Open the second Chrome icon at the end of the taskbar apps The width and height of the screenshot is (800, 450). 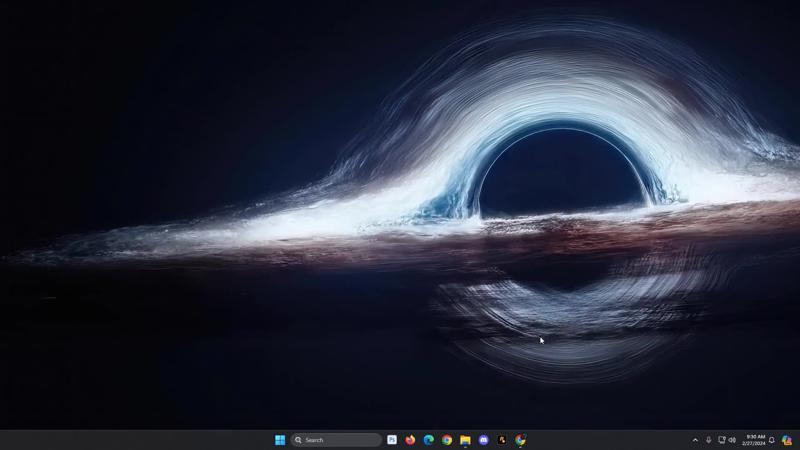click(x=520, y=440)
